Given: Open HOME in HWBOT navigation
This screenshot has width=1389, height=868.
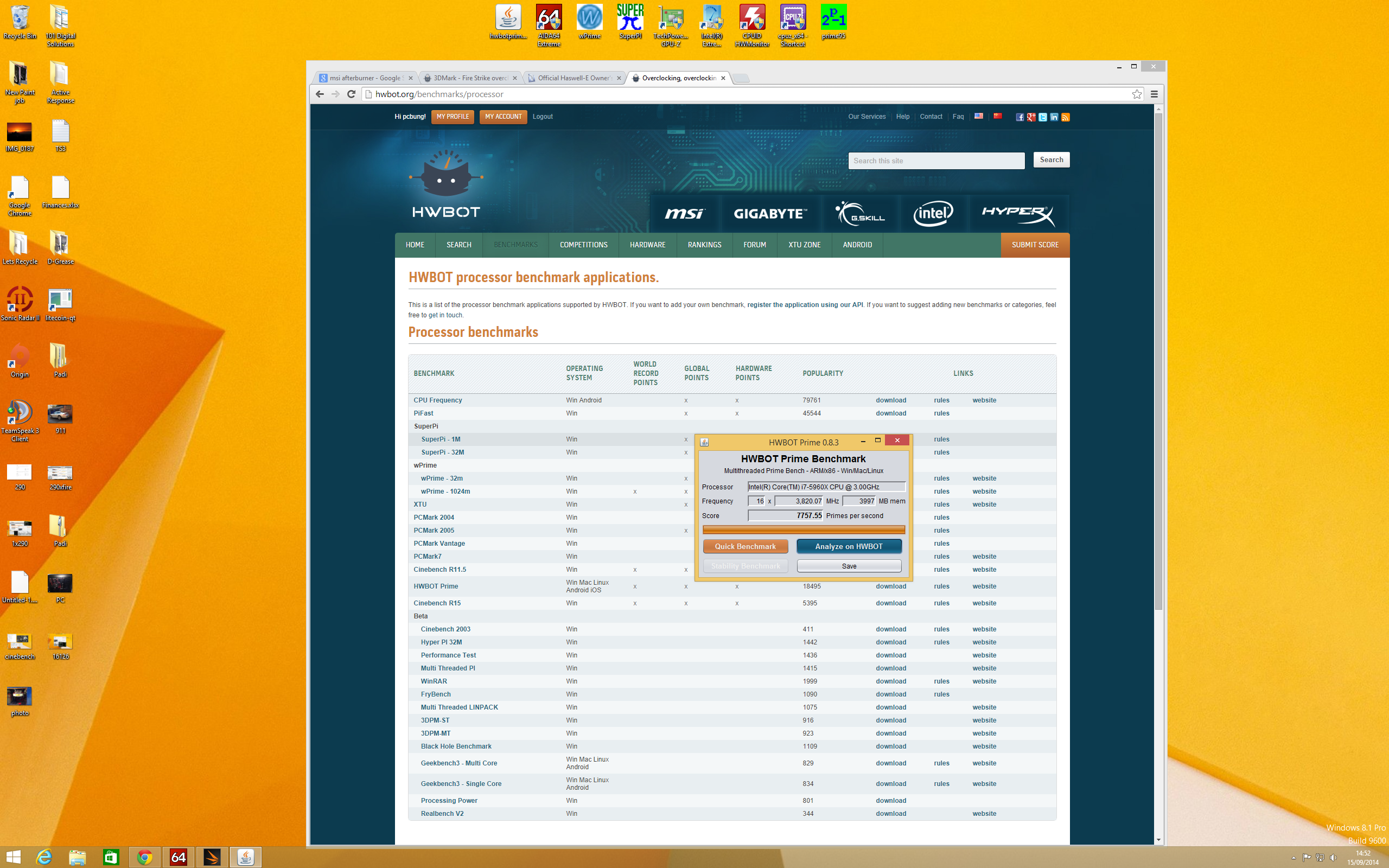Looking at the screenshot, I should (415, 245).
